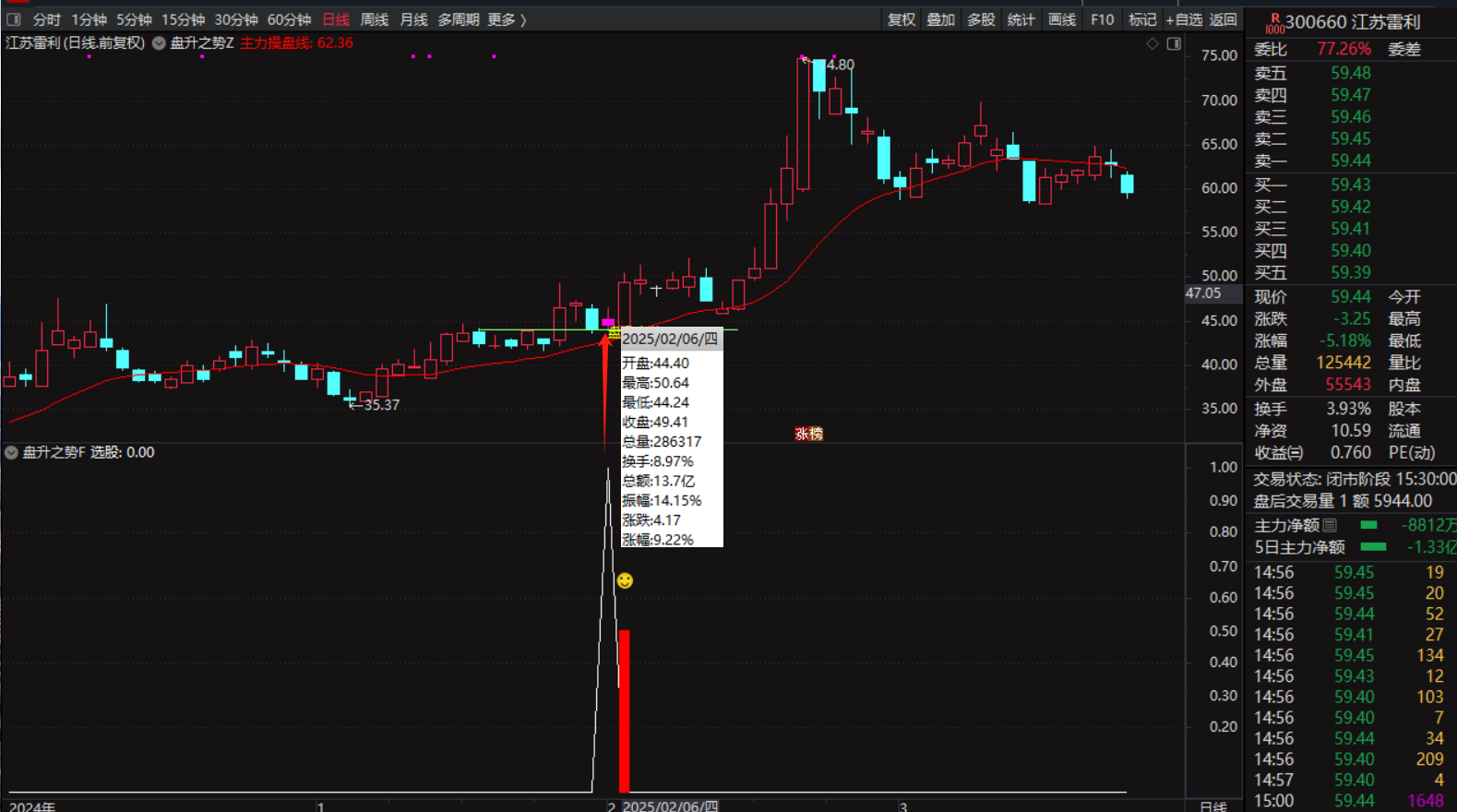Image resolution: width=1457 pixels, height=812 pixels.
Task: Click the 主力净额 detail list icon
Action: tap(1330, 525)
